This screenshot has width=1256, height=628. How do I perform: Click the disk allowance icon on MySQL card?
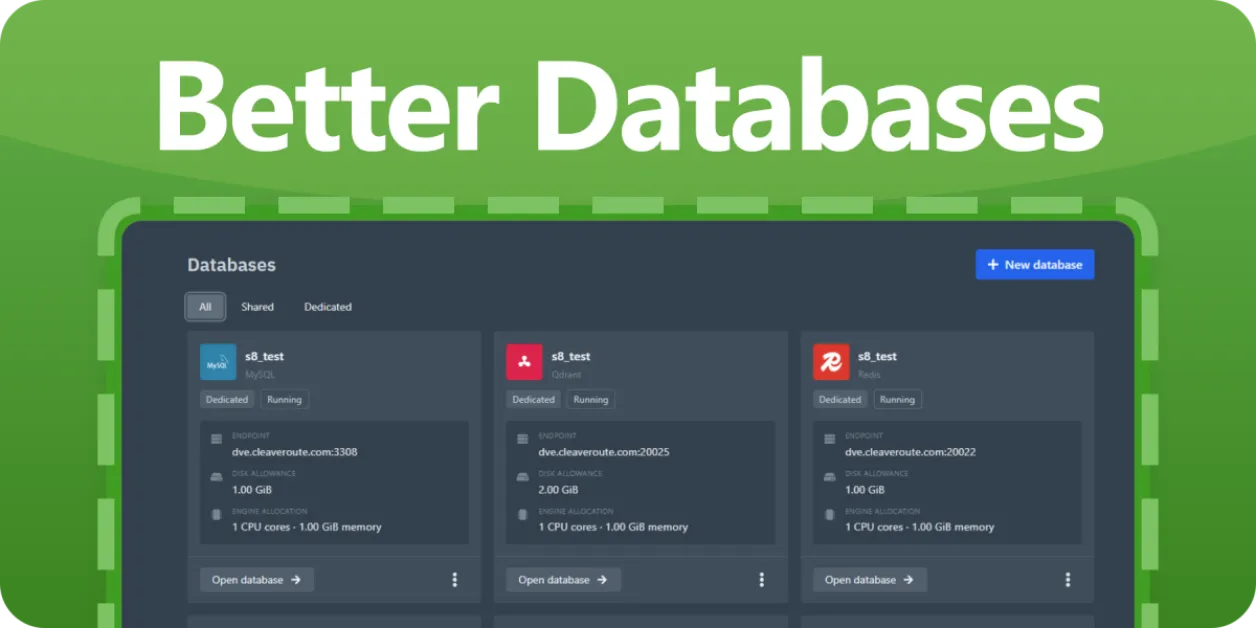pyautogui.click(x=216, y=477)
